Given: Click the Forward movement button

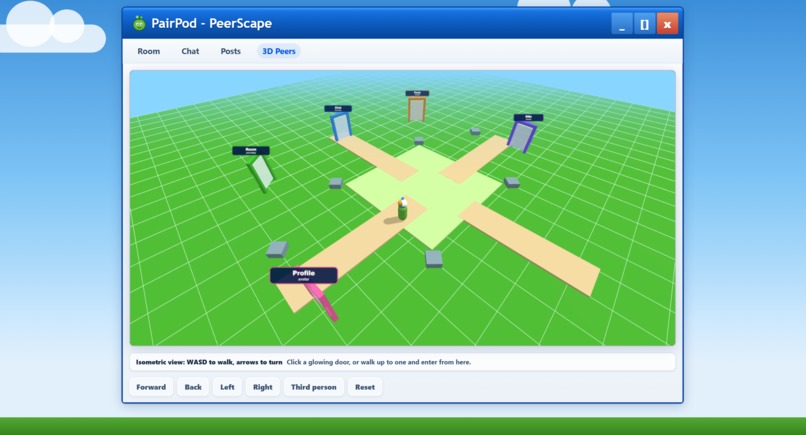Looking at the screenshot, I should [151, 387].
